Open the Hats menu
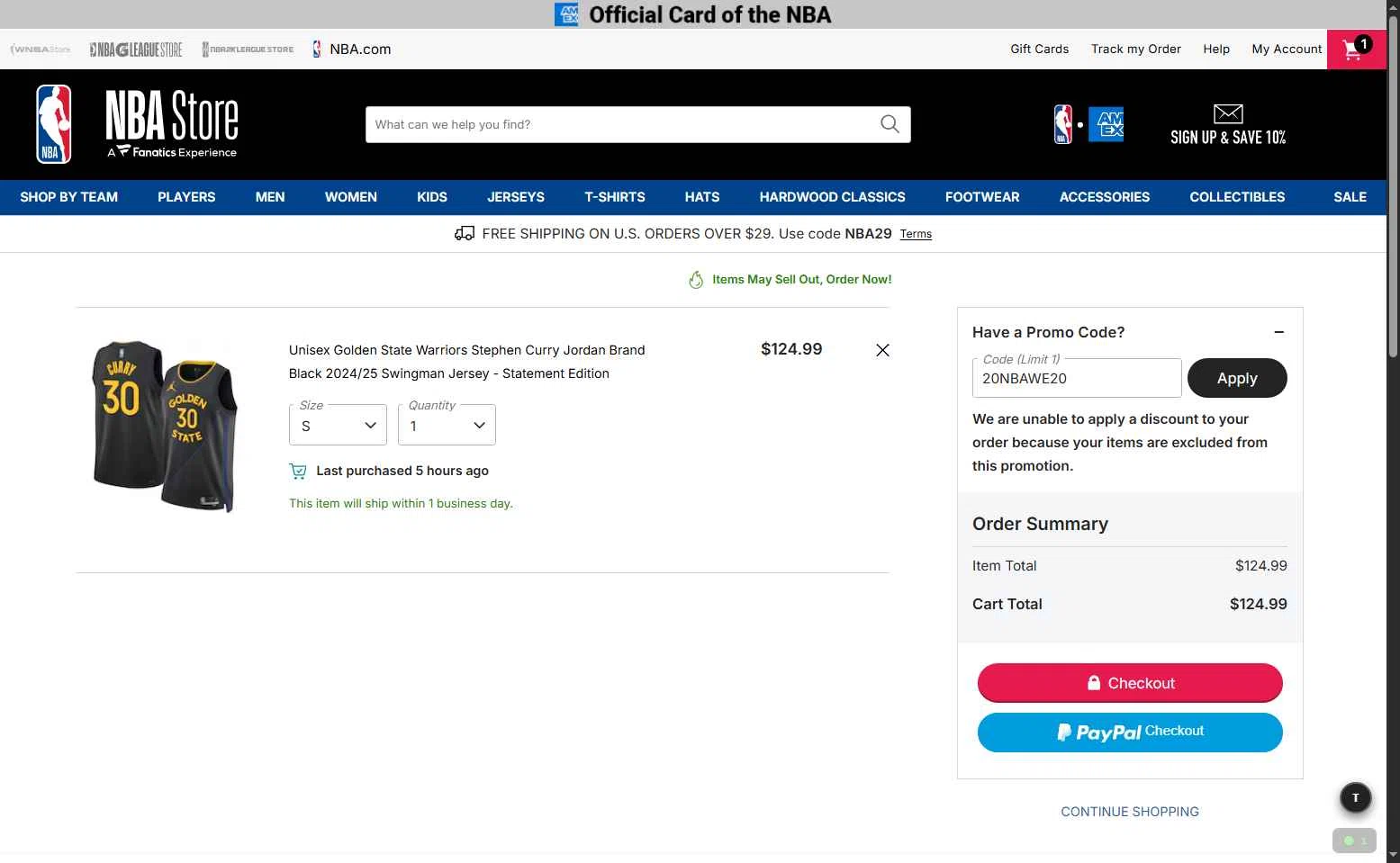This screenshot has width=1400, height=863. (702, 197)
